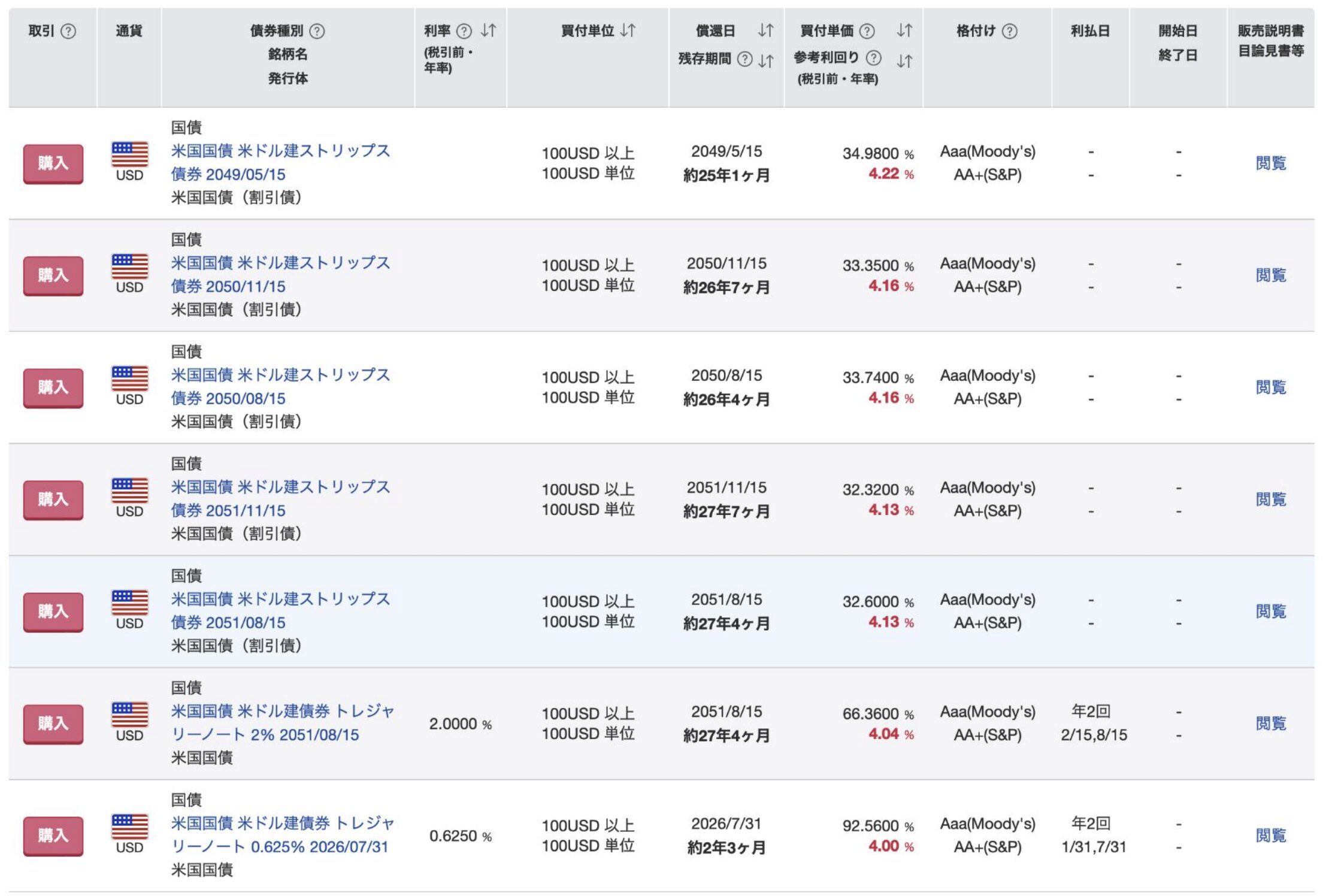Sort table by 利率 column arrows
Viewport: 1332px width, 896px height.
click(489, 31)
